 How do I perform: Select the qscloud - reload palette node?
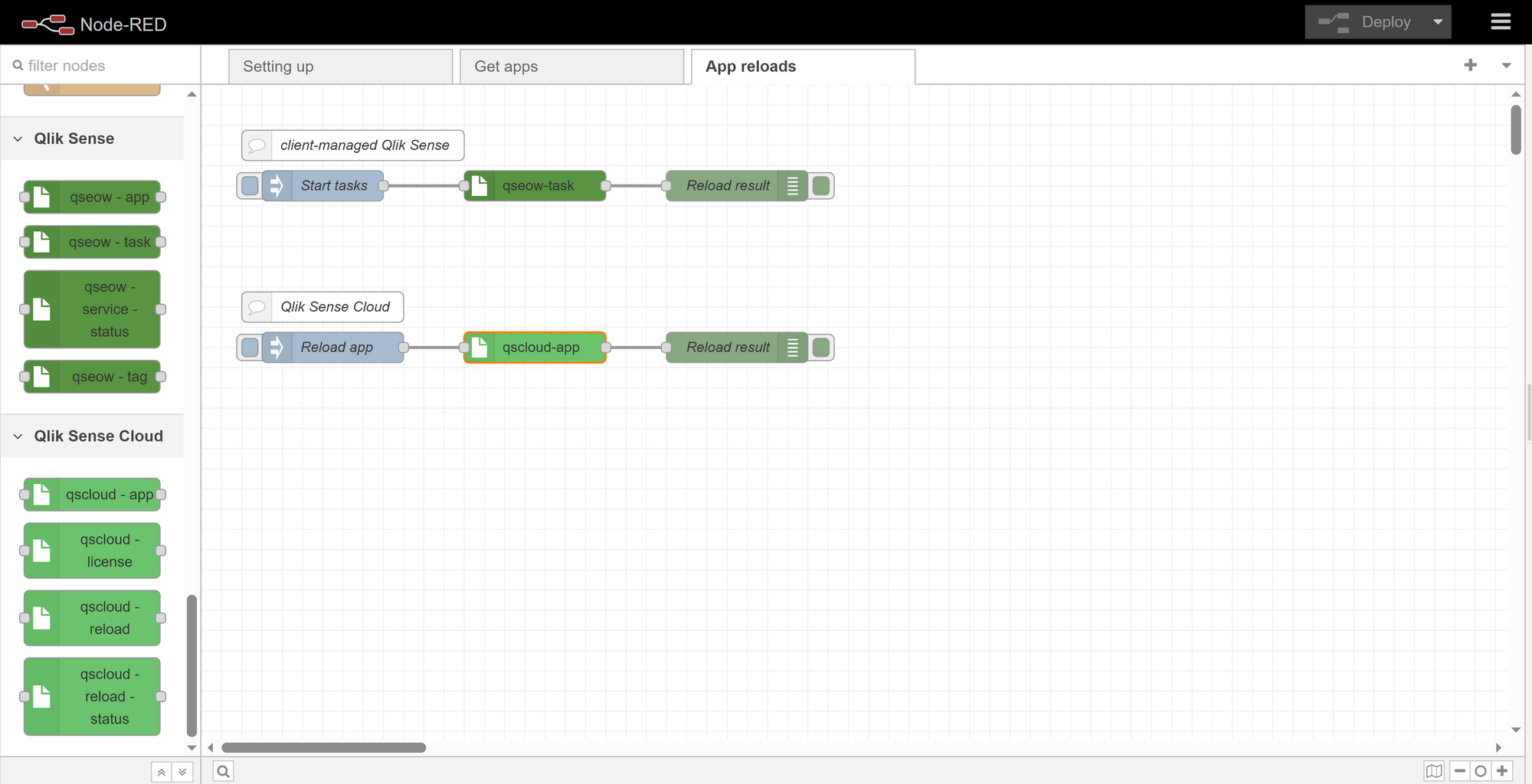[92, 618]
